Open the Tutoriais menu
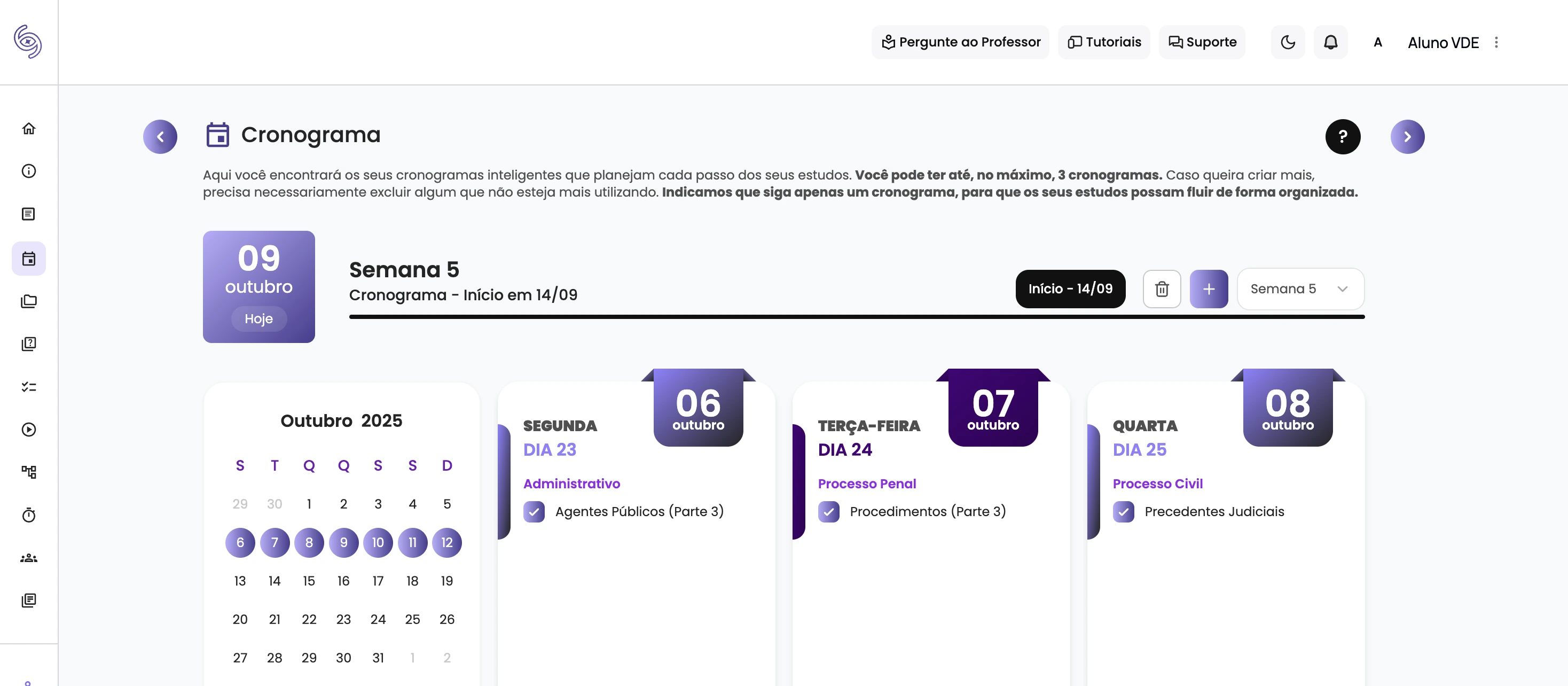 (x=1103, y=42)
